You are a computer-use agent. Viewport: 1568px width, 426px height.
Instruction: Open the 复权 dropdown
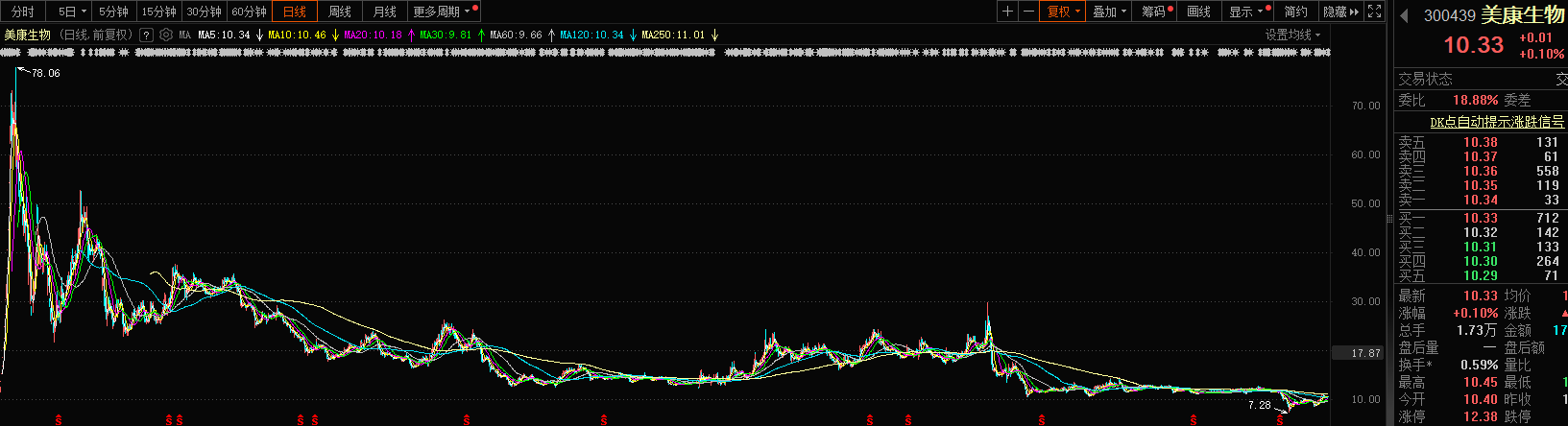coord(1064,12)
